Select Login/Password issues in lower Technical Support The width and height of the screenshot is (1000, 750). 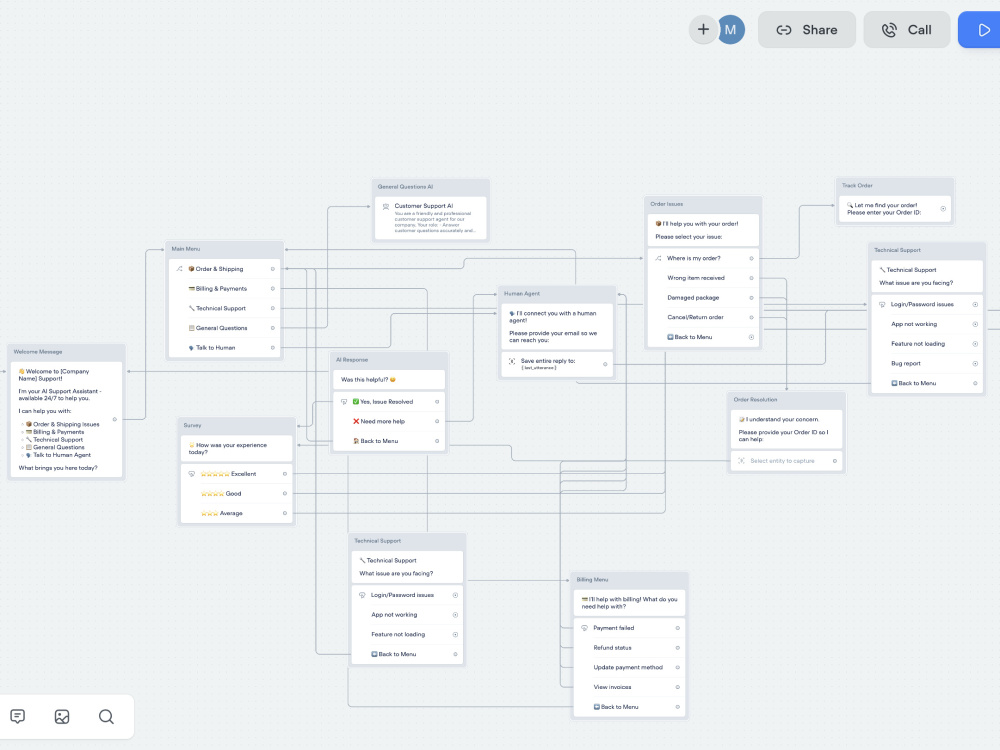pyautogui.click(x=407, y=595)
